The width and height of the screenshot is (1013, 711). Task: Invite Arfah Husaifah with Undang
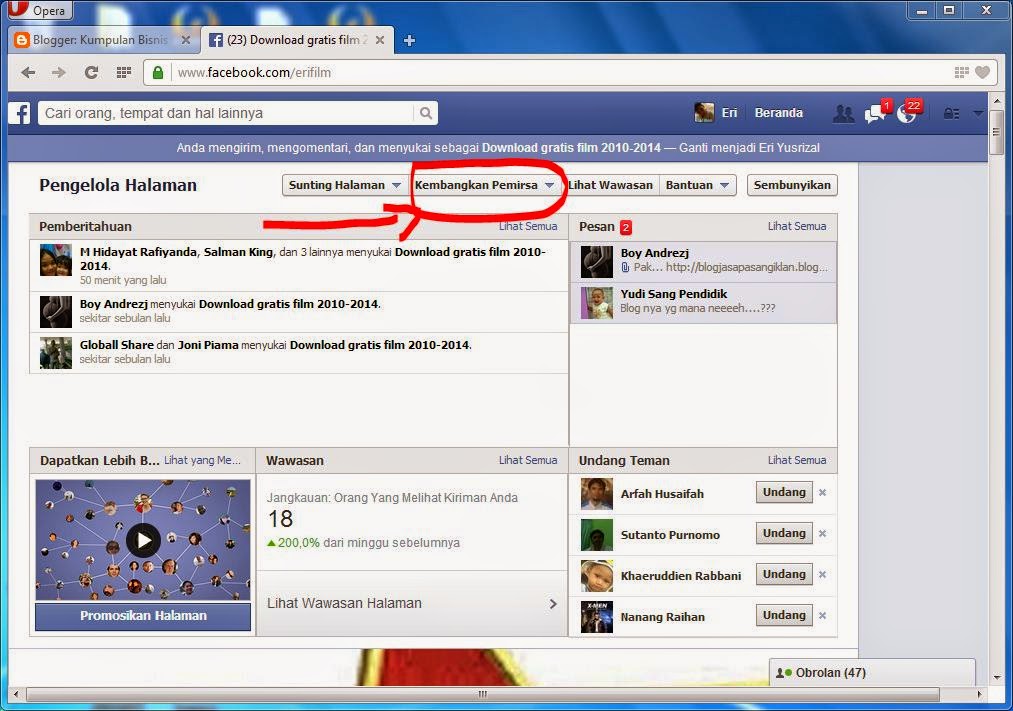tap(784, 492)
